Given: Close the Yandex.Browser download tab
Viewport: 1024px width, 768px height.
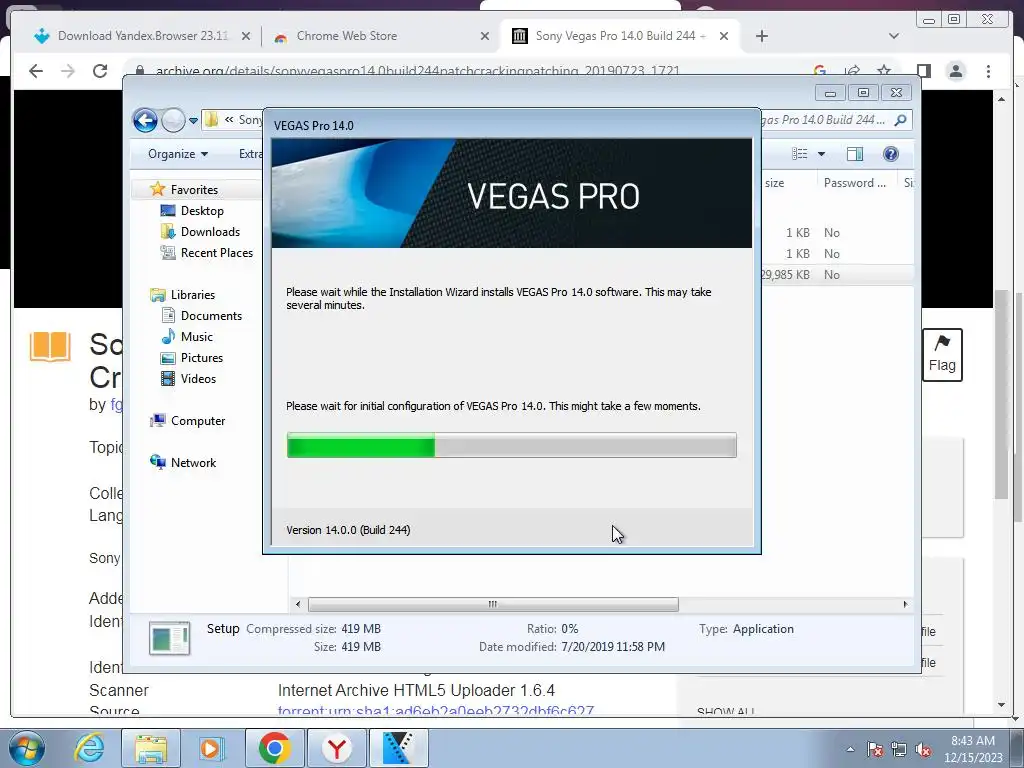Looking at the screenshot, I should [x=246, y=36].
